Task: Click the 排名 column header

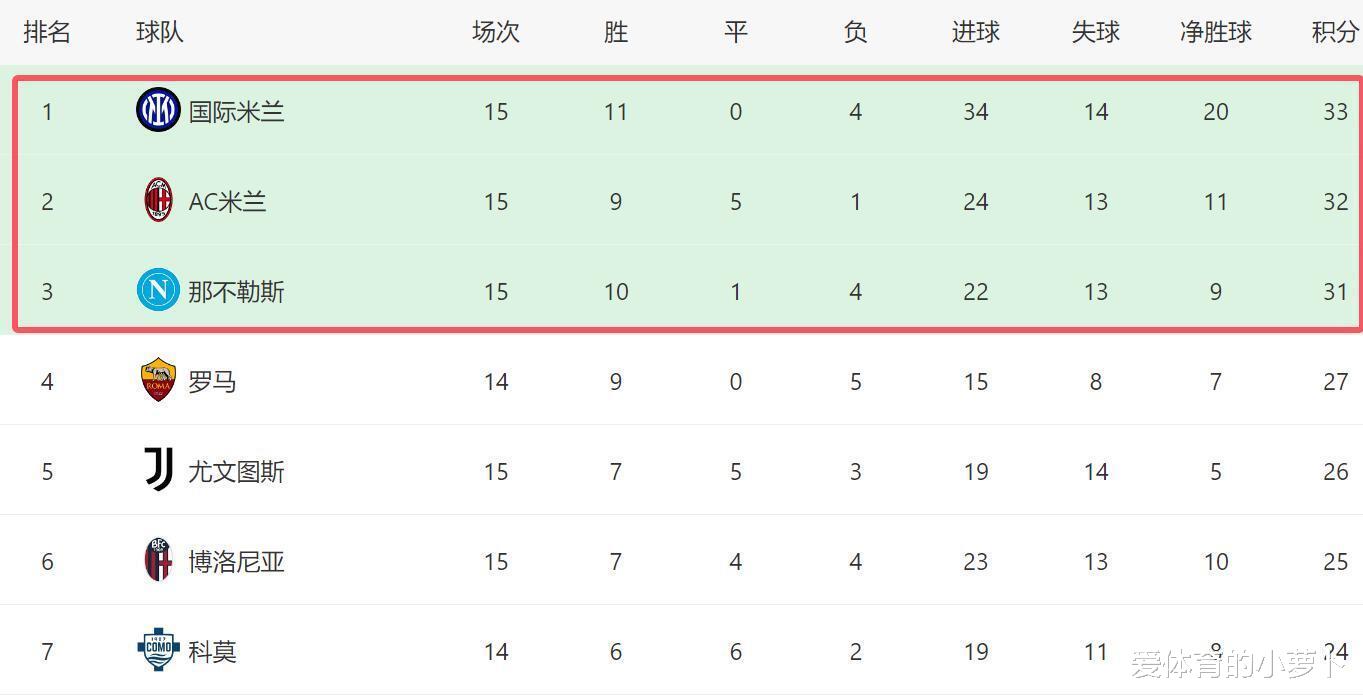Action: point(47,32)
